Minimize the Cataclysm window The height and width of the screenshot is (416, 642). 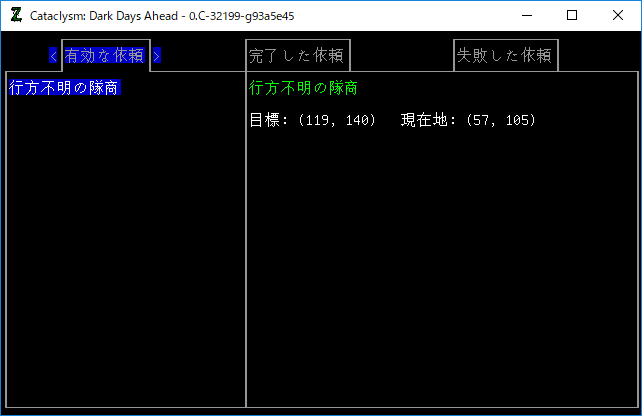(527, 16)
